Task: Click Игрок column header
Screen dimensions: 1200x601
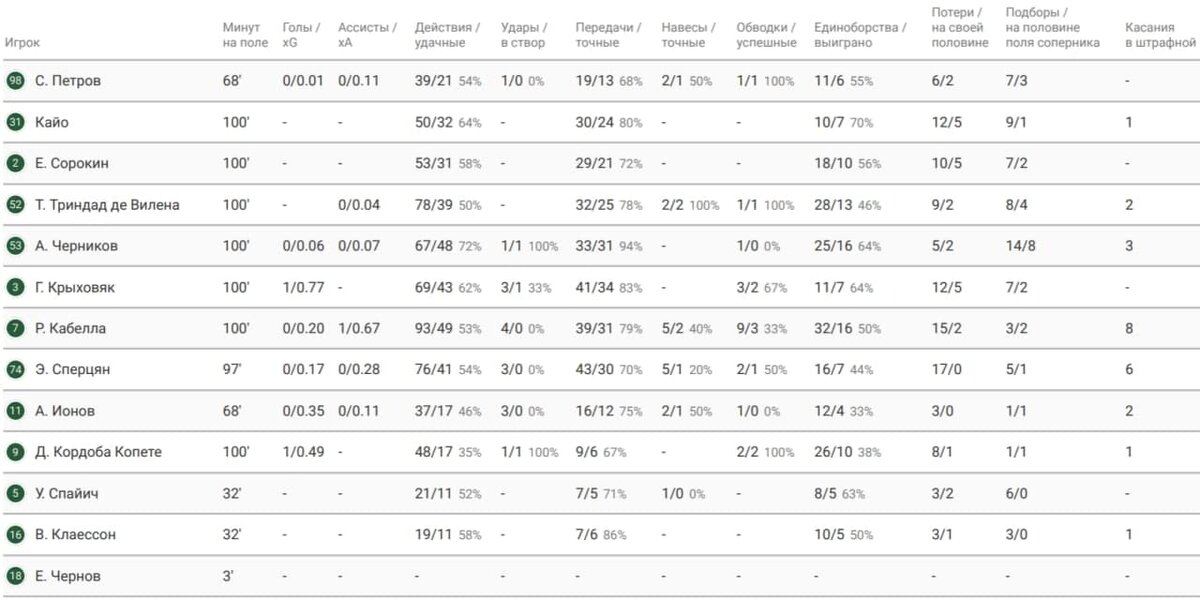Action: (23, 43)
